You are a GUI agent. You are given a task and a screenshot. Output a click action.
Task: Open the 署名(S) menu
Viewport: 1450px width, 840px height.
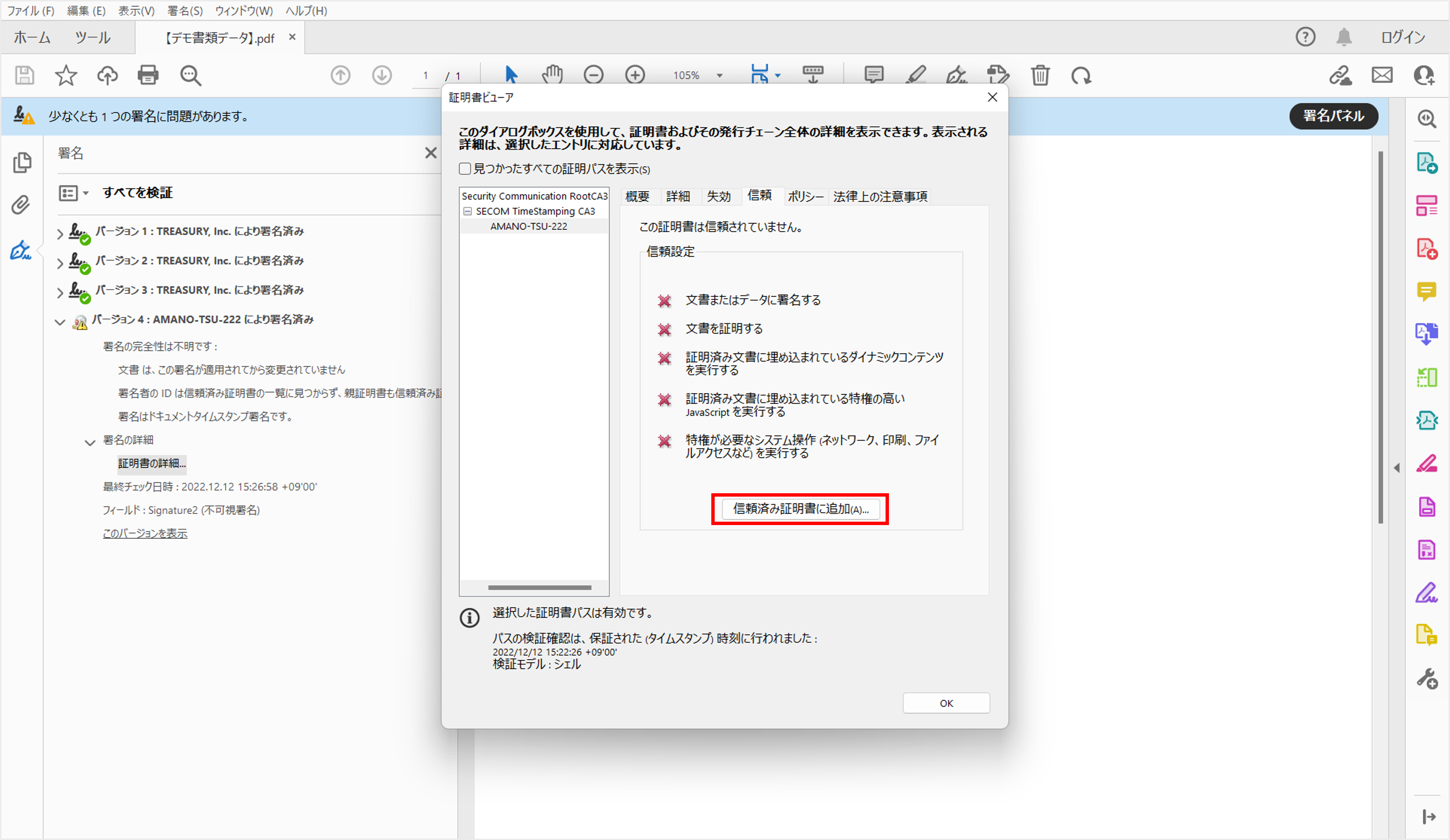(185, 10)
